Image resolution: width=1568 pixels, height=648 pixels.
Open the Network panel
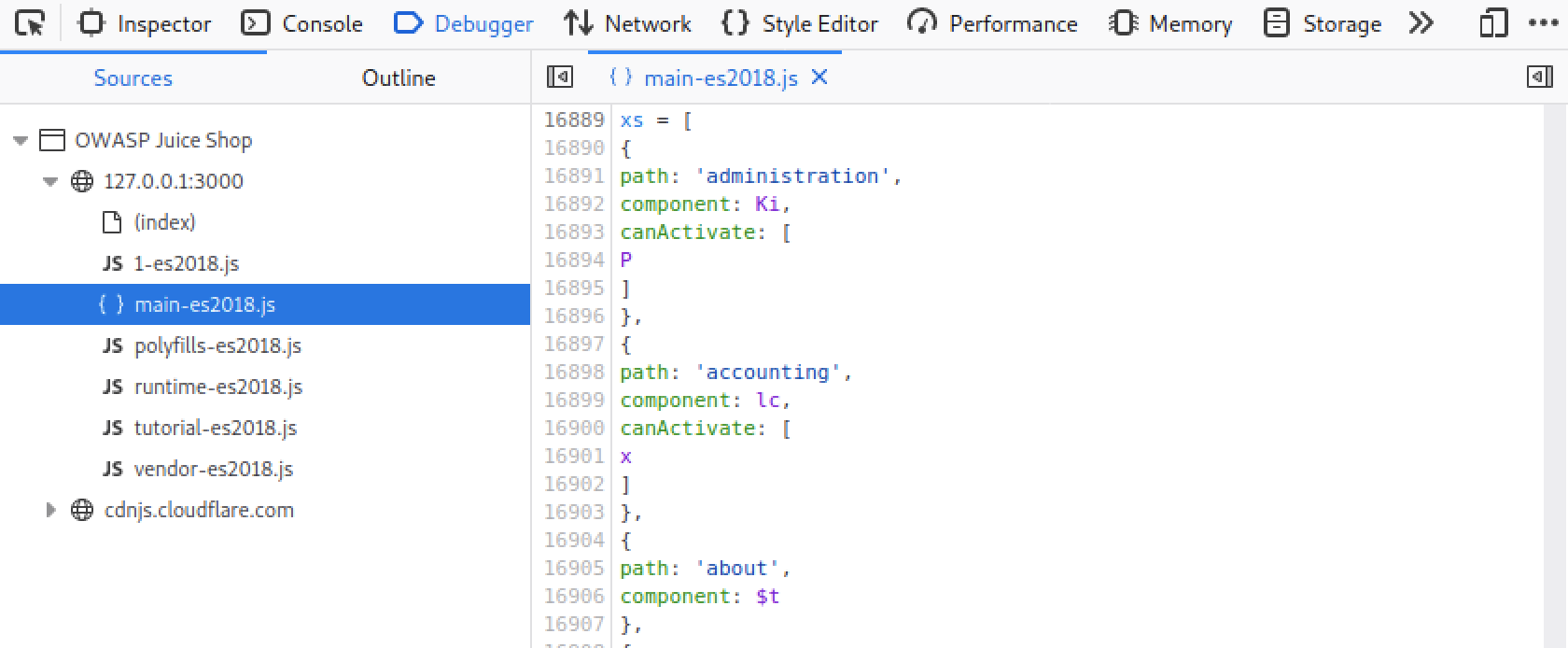coord(627,23)
